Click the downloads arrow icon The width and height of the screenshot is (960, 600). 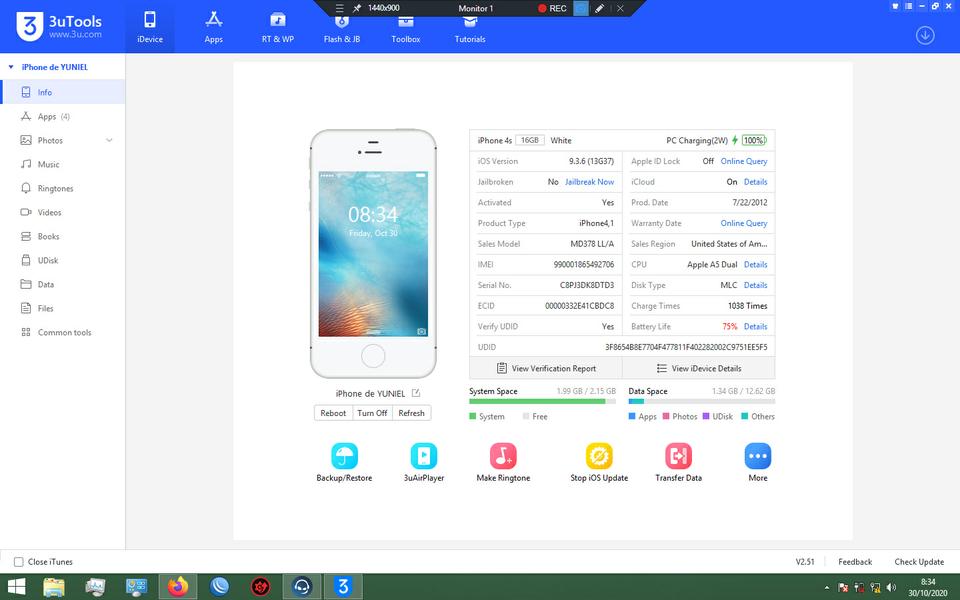tap(924, 36)
